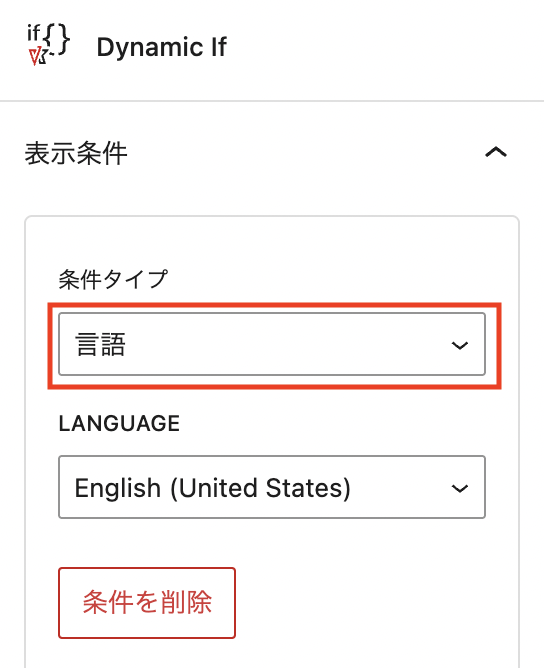Click the Dynamic If block icon
Screen dimensions: 544x668
pyautogui.click(x=48, y=45)
